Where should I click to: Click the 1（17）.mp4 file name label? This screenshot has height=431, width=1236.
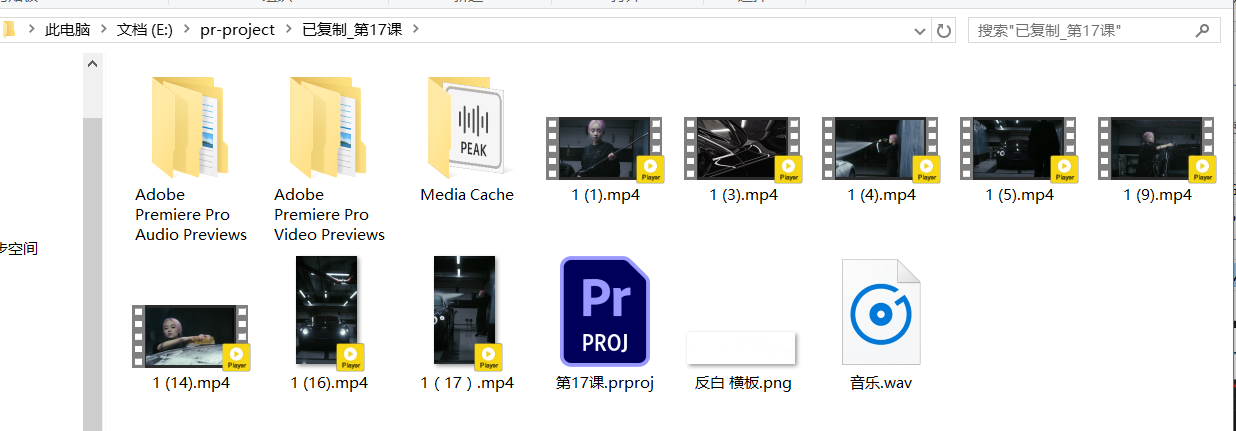[467, 383]
